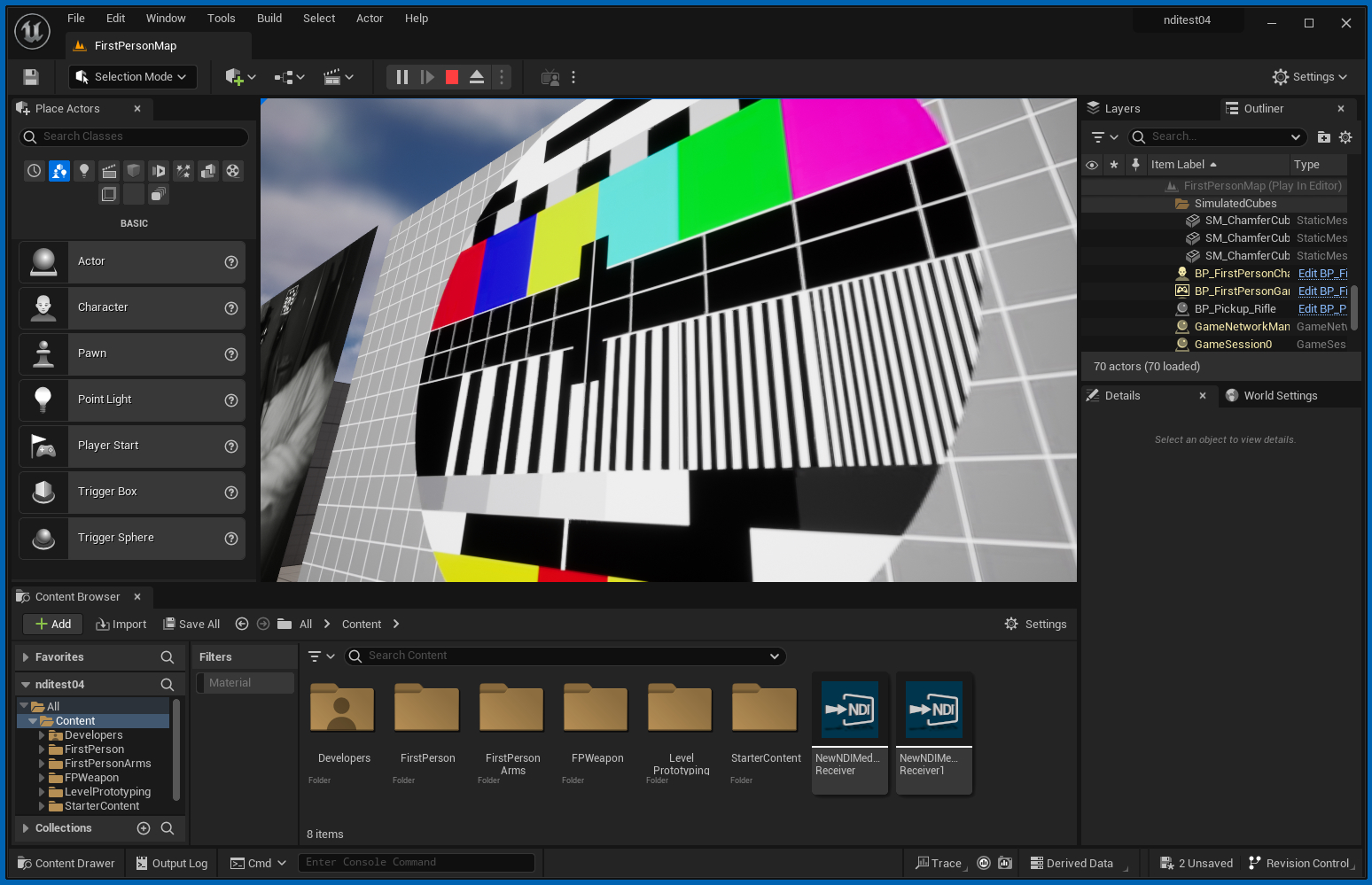Toggle the visibility eye column in Outliner
Screen dimensions: 1372x885
pos(1092,165)
